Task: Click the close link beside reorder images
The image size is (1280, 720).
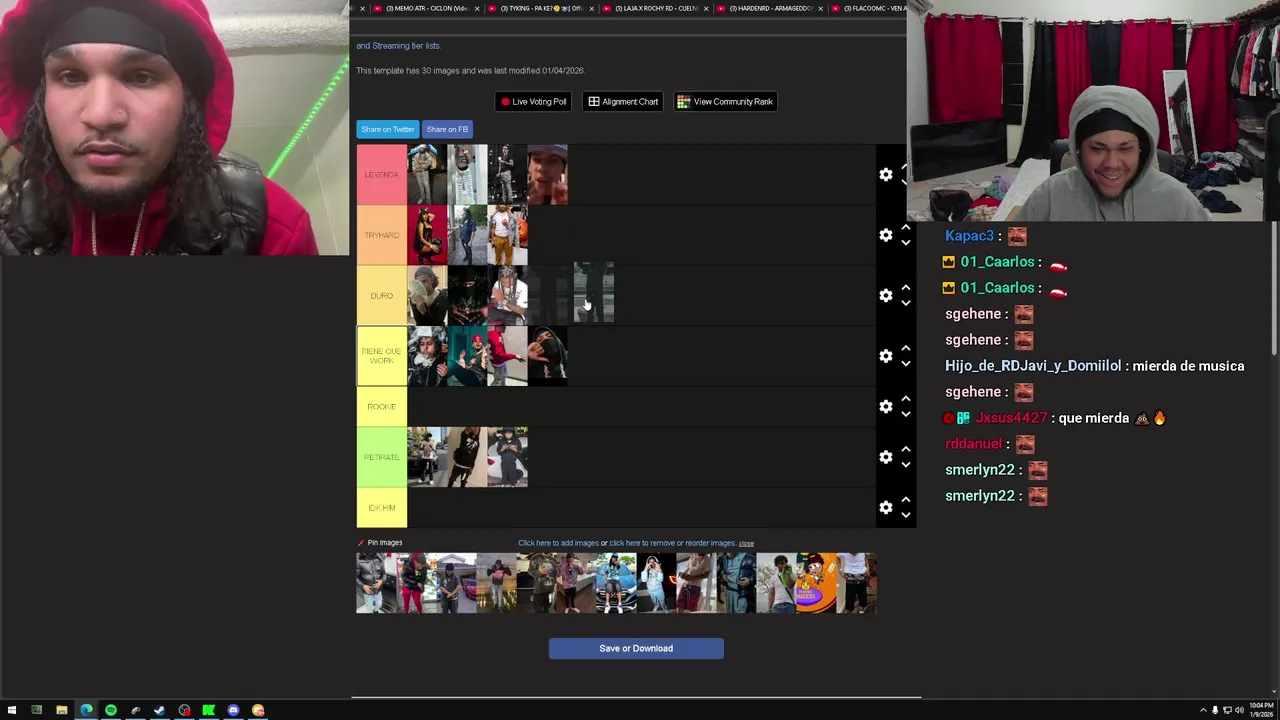Action: click(x=746, y=543)
